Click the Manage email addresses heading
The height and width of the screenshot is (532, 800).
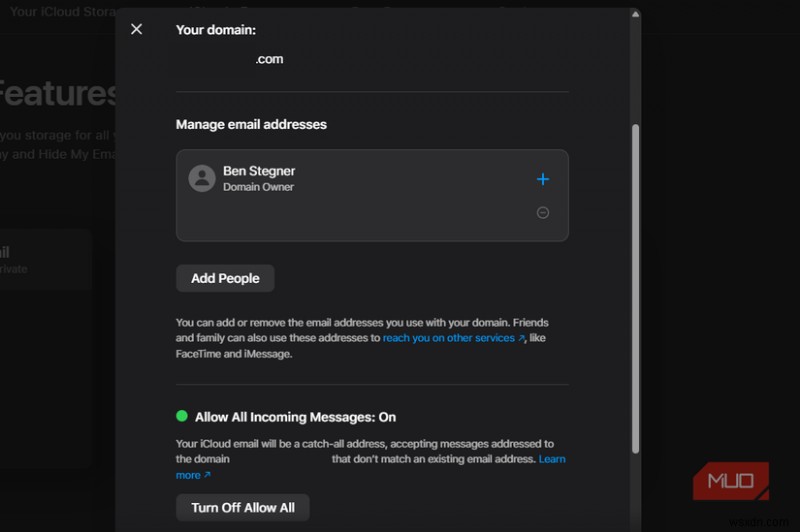point(251,124)
